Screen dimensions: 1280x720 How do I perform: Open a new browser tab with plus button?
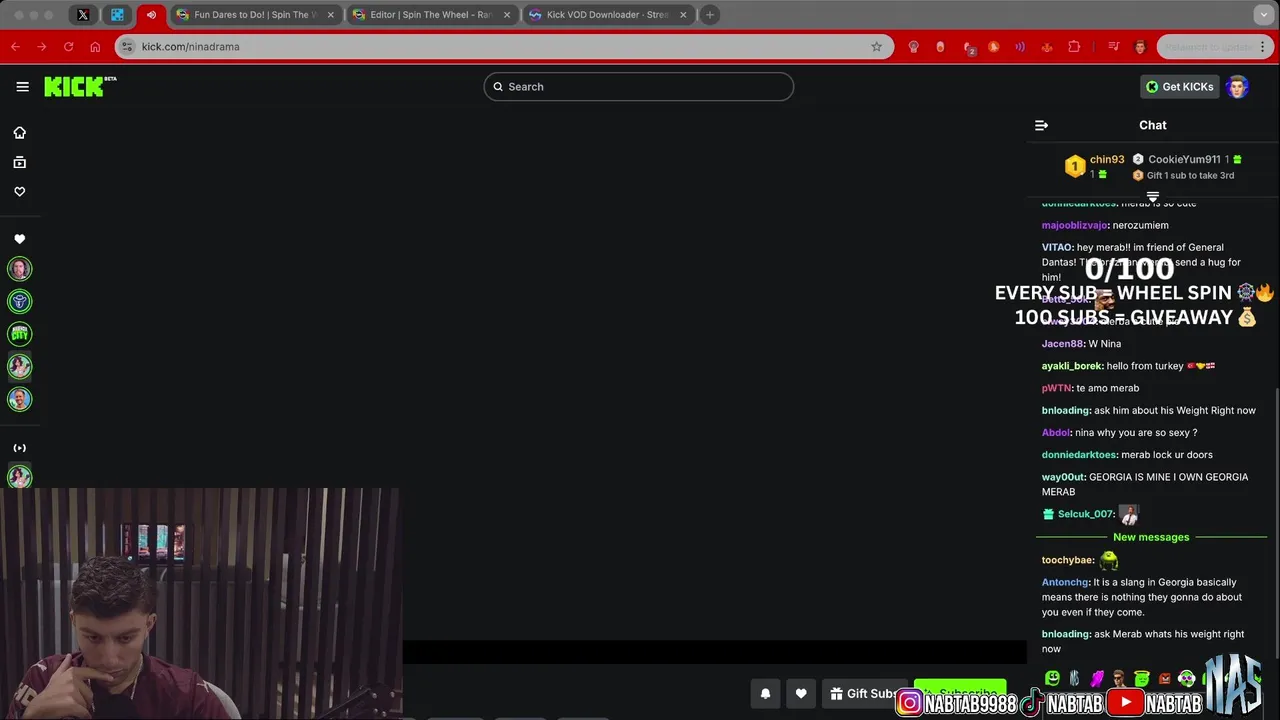709,15
